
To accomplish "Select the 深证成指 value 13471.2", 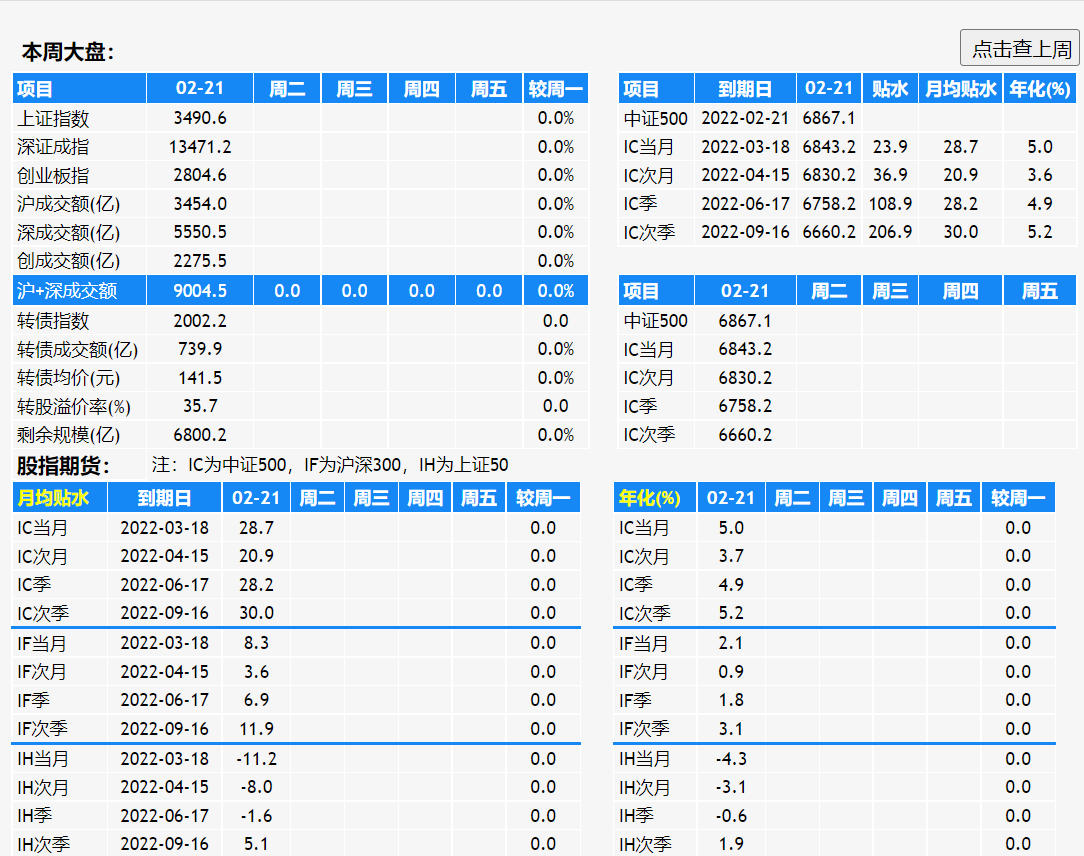I will 200,147.
